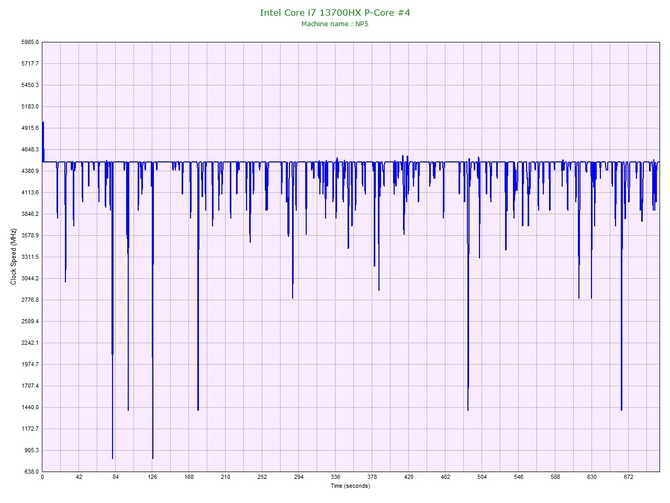670x503 pixels.
Task: Click the chart title Intel Core i7 13700HX P-Core #4
Action: pos(335,12)
